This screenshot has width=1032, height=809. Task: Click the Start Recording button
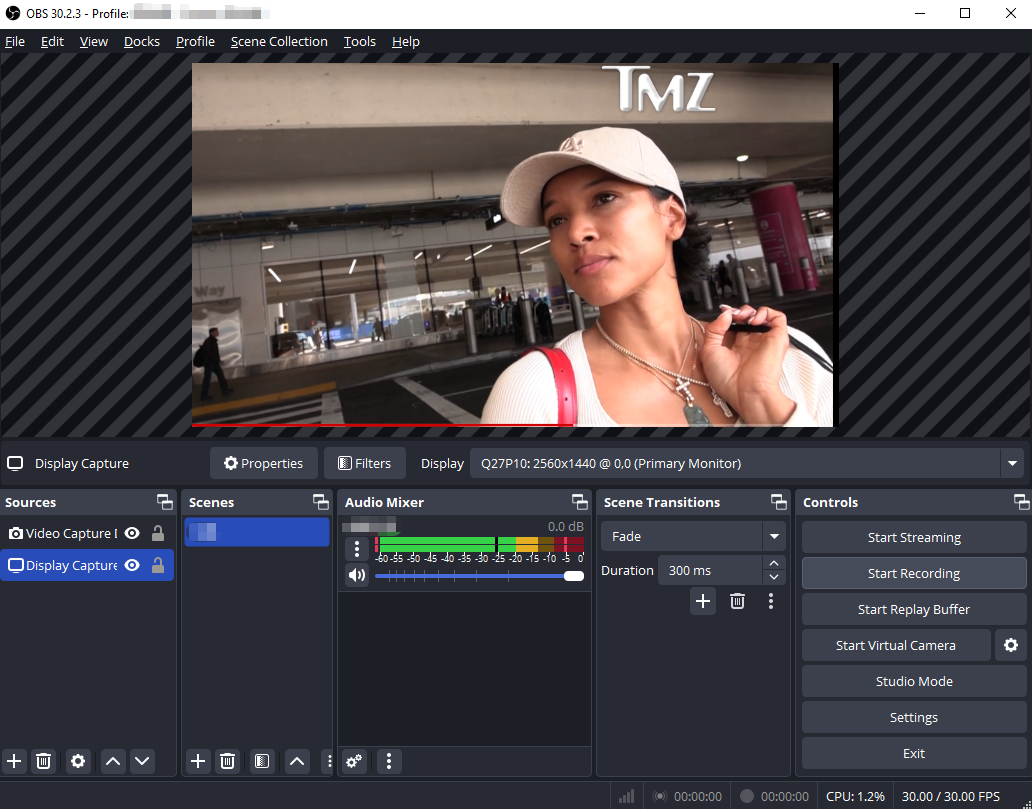click(914, 574)
